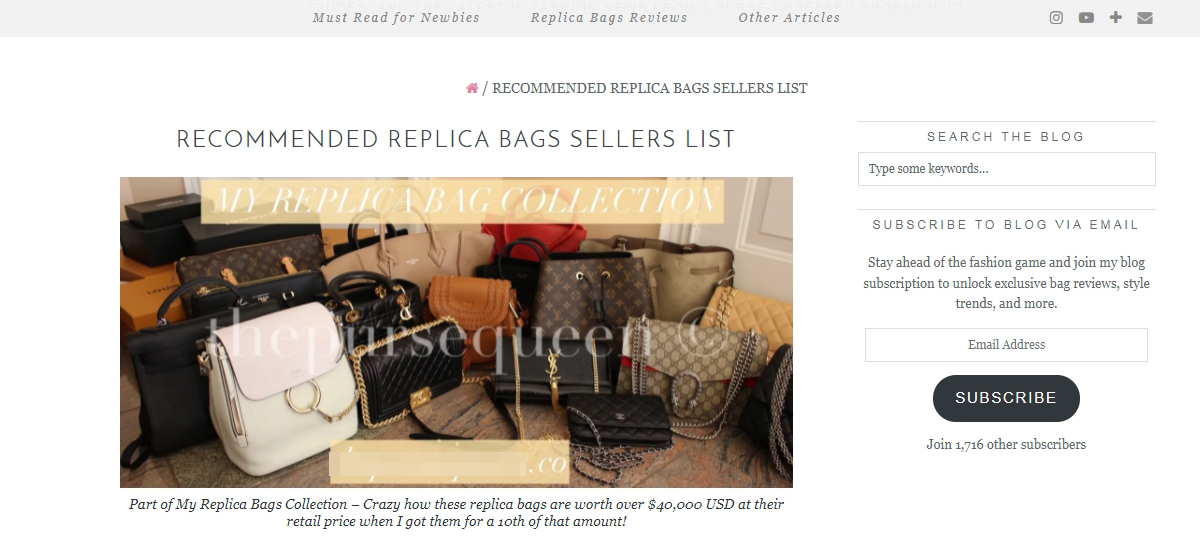This screenshot has height=540, width=1200.
Task: Click the Search The Blog heading
Action: [x=1006, y=137]
